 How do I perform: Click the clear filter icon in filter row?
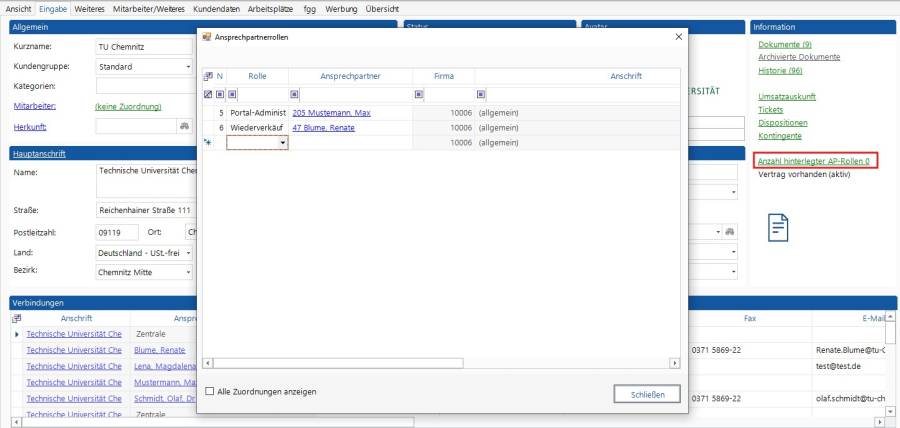pos(208,95)
